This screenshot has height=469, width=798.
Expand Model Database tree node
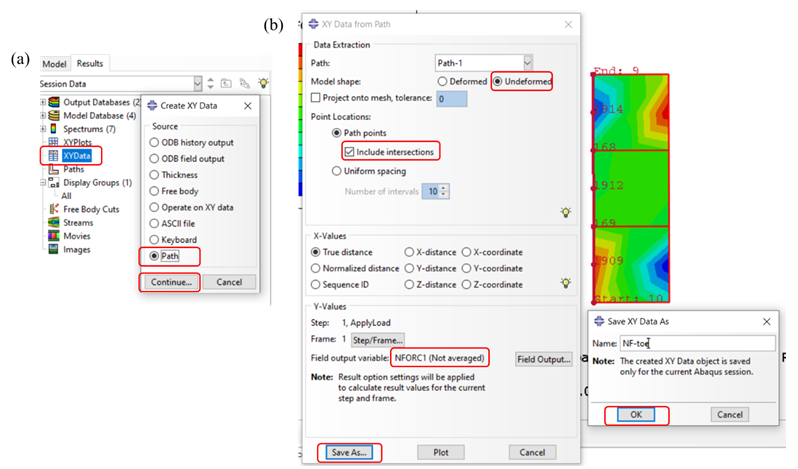pos(43,115)
